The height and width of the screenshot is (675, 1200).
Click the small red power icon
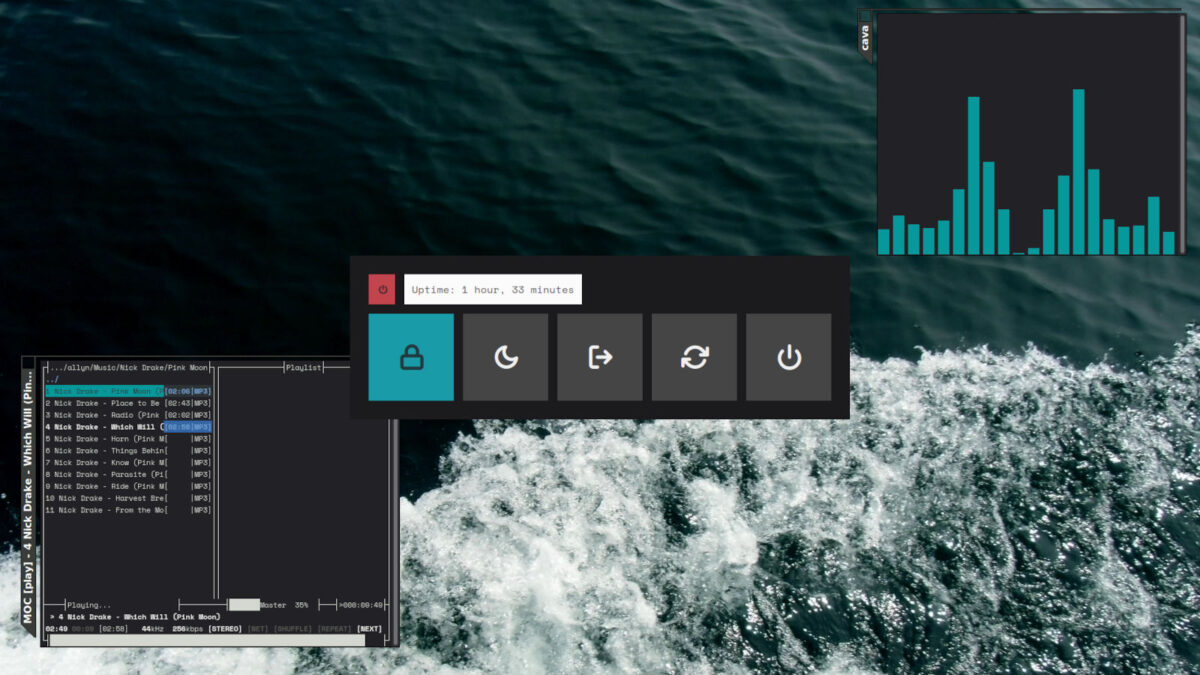click(382, 289)
